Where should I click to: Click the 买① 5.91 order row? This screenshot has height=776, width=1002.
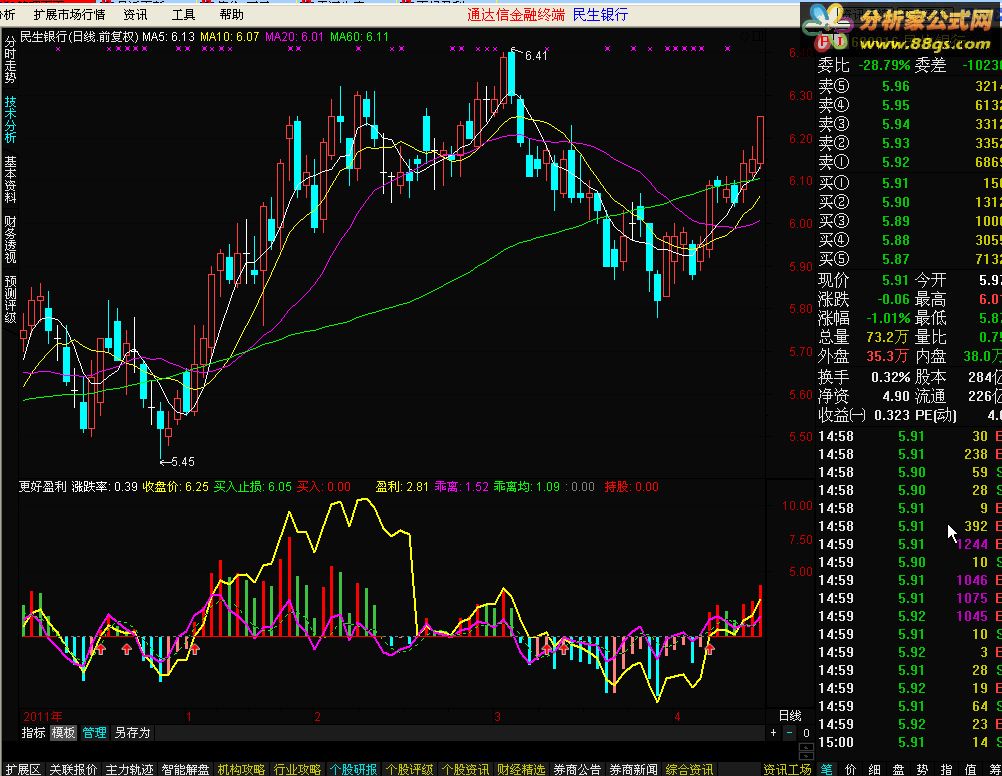click(x=909, y=183)
